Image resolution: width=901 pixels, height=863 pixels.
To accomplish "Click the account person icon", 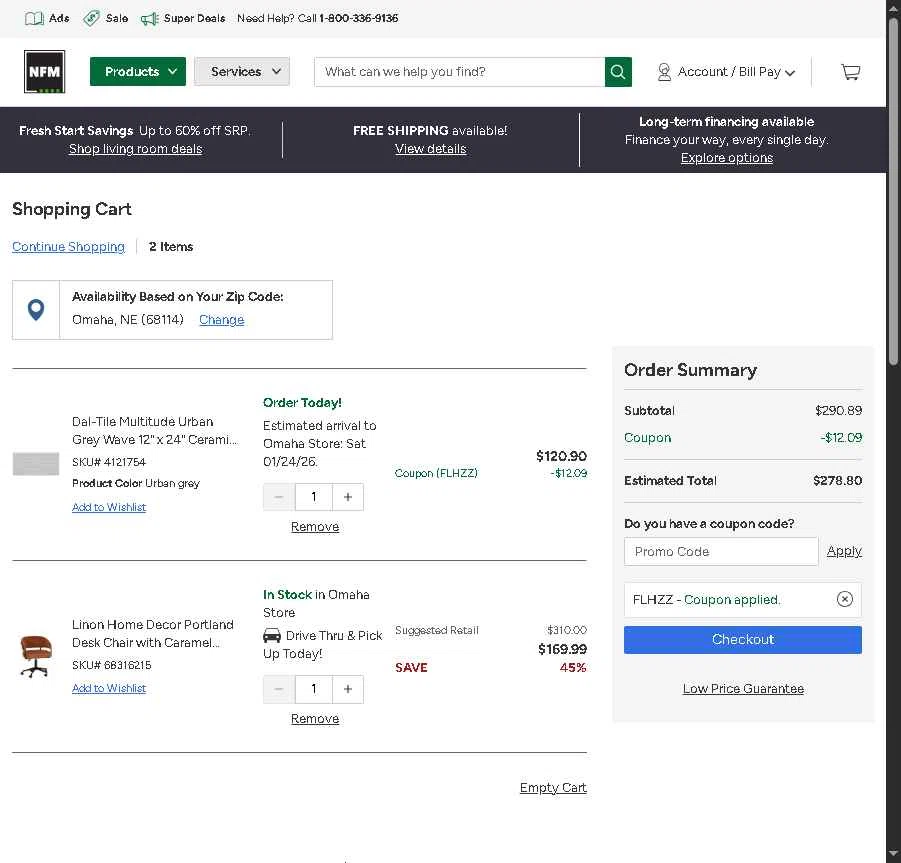I will click(664, 72).
